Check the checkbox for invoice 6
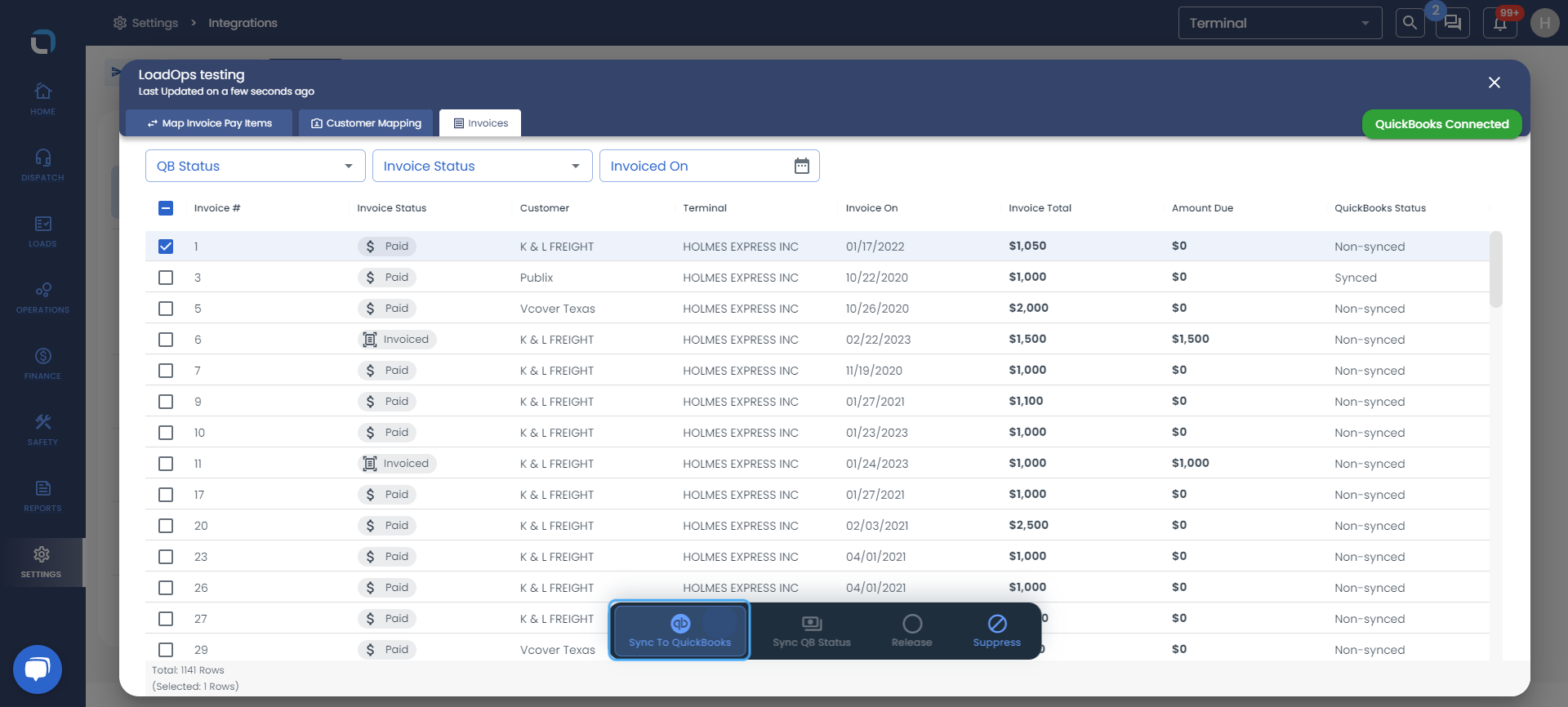 [x=166, y=340]
